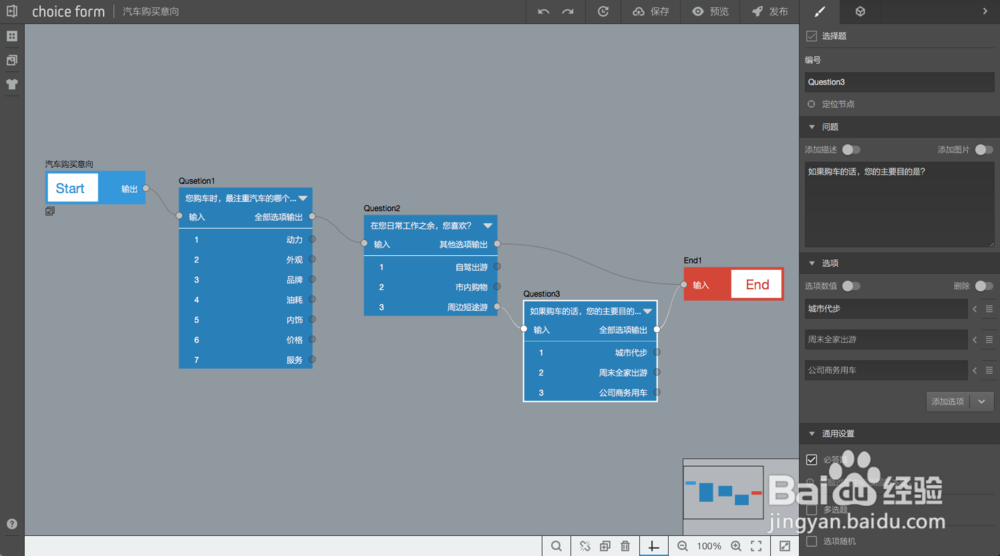Image resolution: width=1000 pixels, height=556 pixels.
Task: Collapse the 通用设置 section
Action: click(812, 434)
